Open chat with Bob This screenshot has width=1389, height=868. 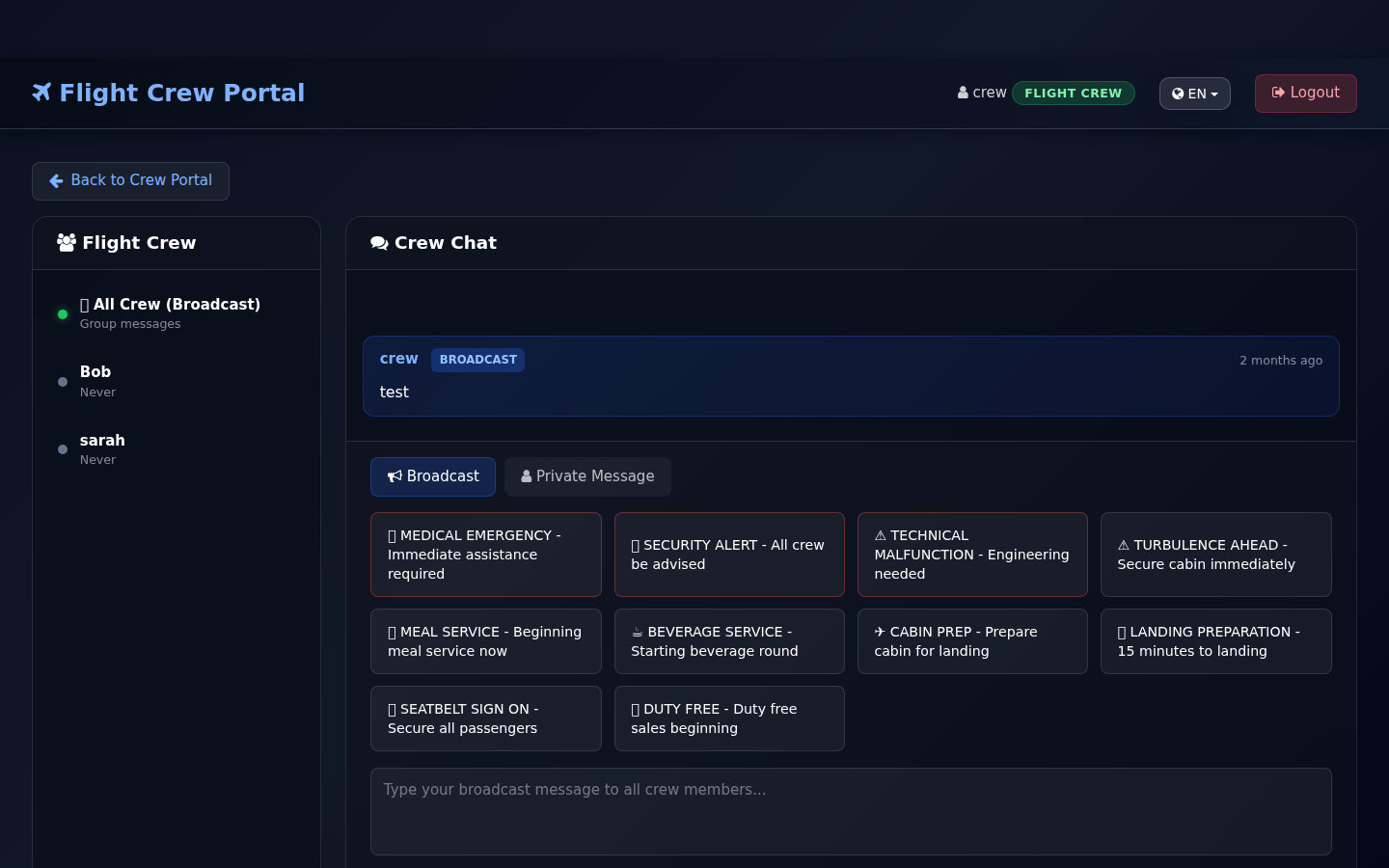click(x=177, y=382)
